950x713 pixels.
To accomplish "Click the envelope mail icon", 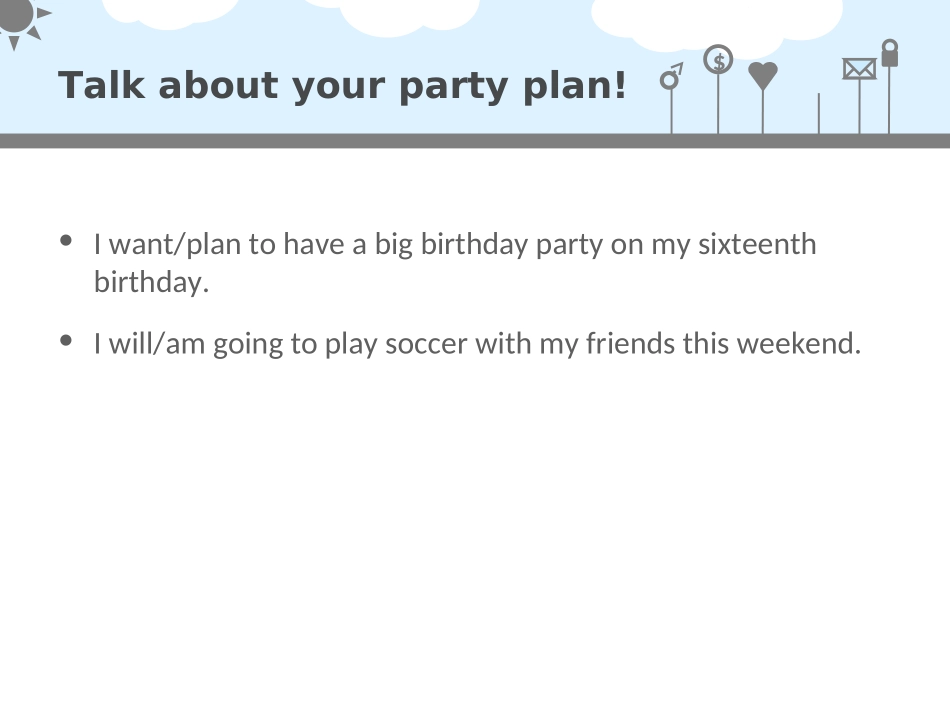I will tap(859, 69).
